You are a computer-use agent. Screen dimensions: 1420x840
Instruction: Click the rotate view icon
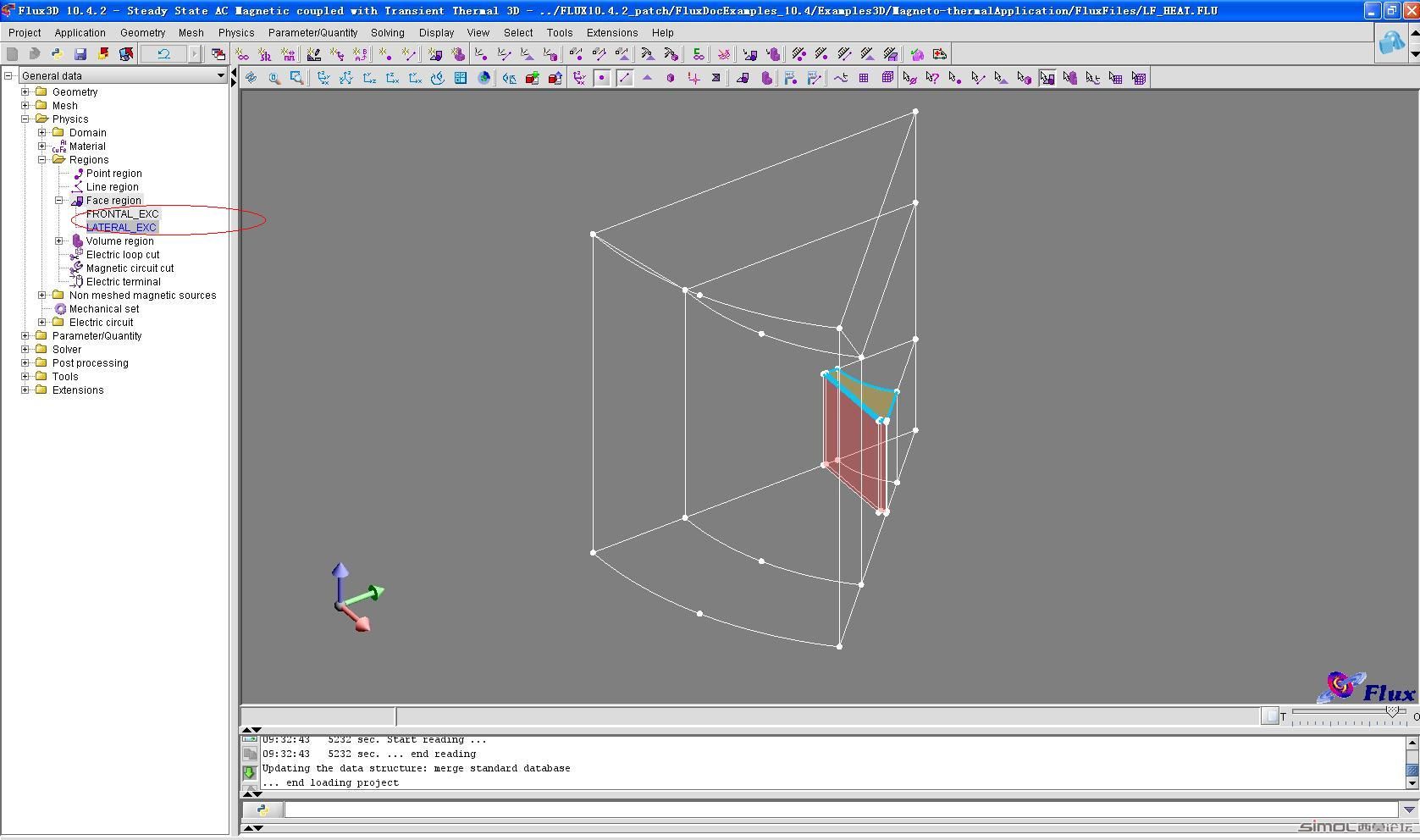pos(438,78)
